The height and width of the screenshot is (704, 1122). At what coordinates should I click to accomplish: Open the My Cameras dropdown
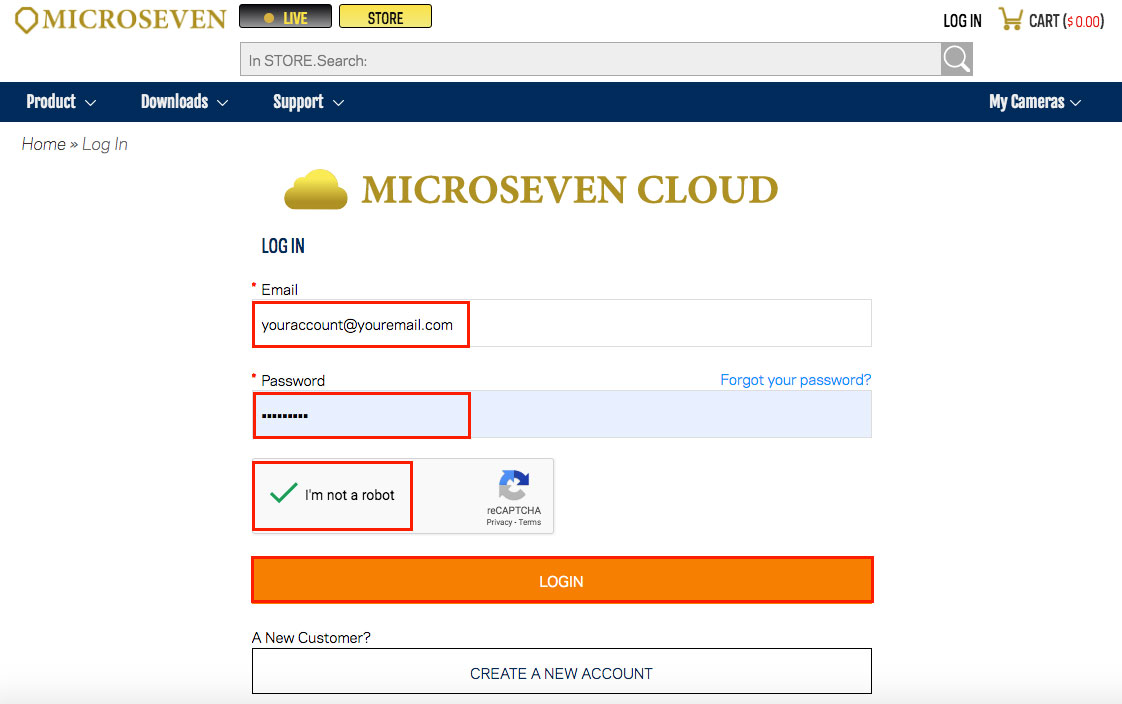[1035, 102]
